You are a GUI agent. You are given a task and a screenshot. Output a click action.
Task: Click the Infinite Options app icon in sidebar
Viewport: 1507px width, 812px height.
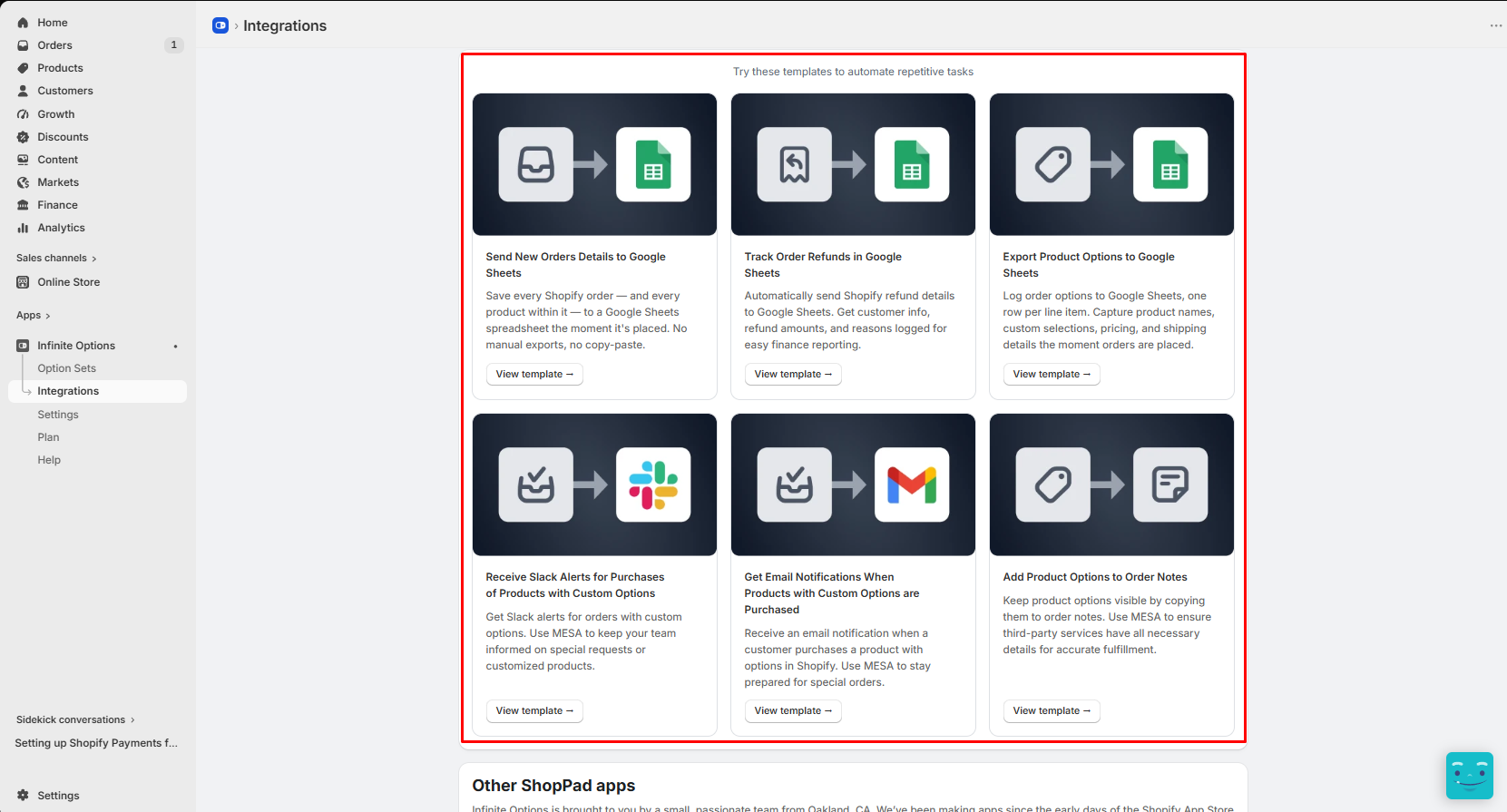click(23, 346)
